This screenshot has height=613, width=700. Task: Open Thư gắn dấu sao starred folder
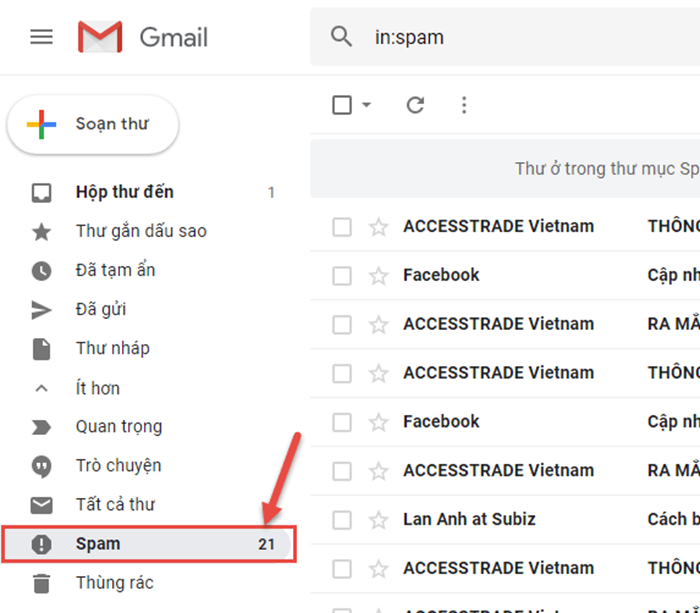pos(145,231)
